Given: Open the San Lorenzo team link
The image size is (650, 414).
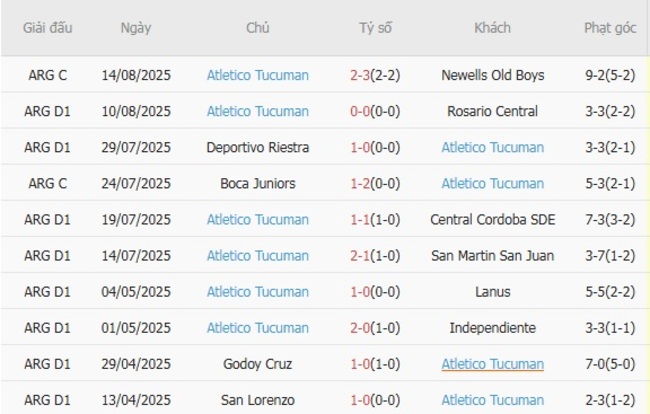Looking at the screenshot, I should pos(257,400).
